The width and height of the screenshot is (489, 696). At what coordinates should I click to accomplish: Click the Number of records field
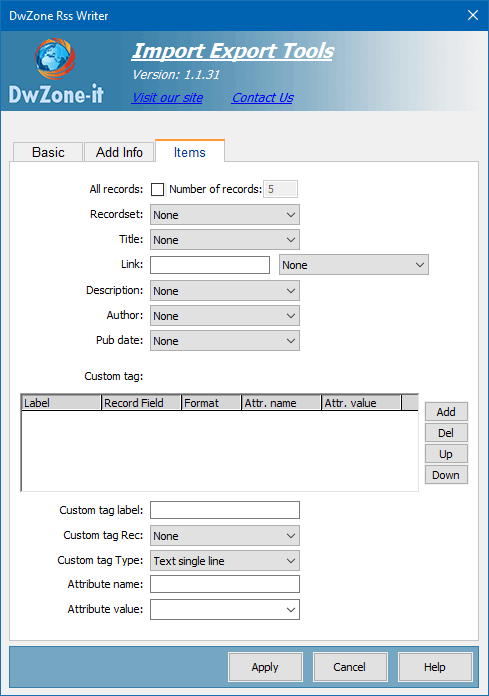(x=280, y=189)
